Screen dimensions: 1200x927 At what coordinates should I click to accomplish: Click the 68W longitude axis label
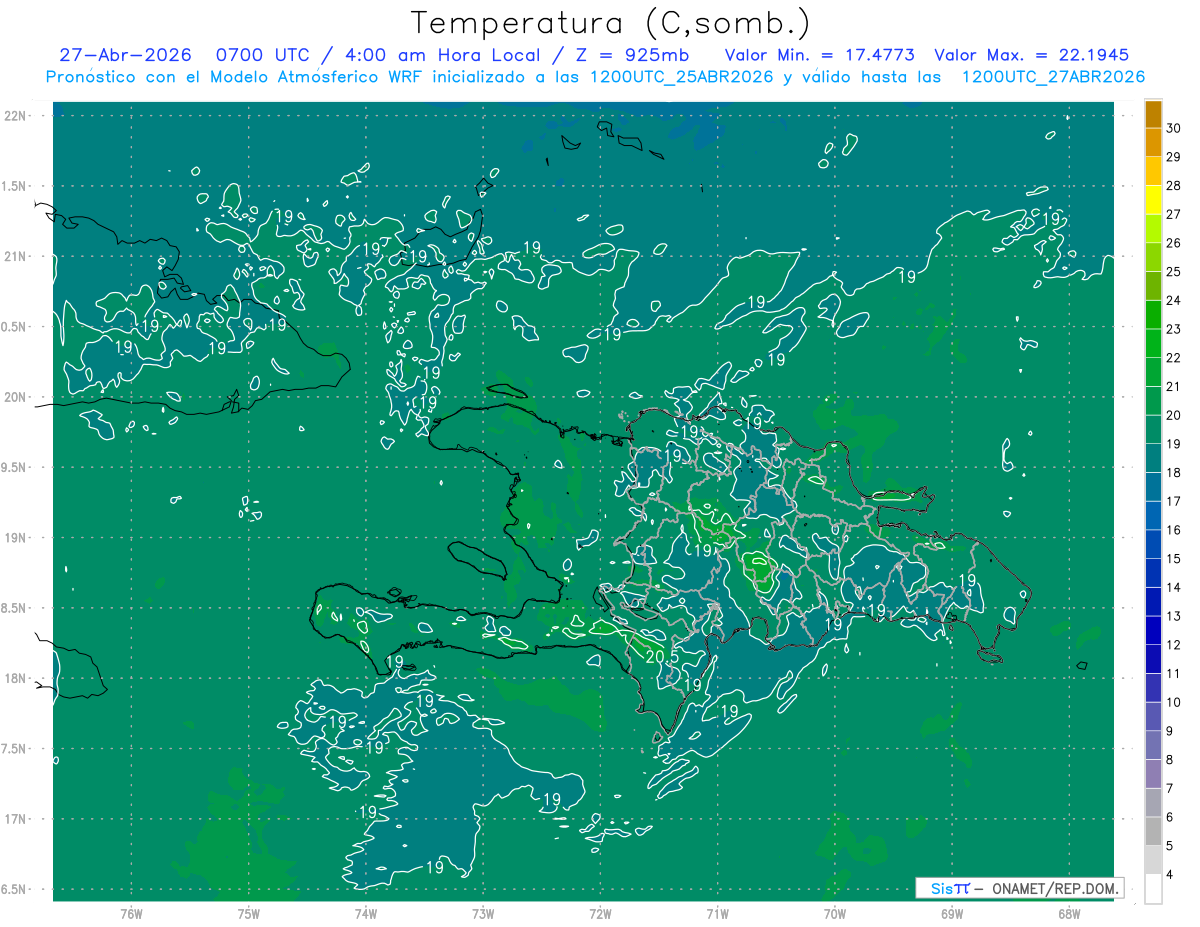(1068, 913)
